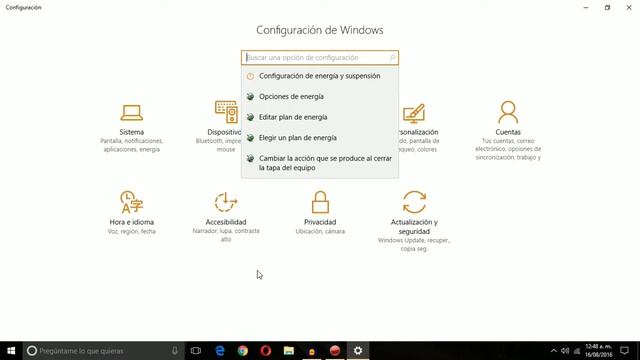Click the Actualización y seguridad label
Image resolution: width=640 pixels, height=360 pixels.
414,227
